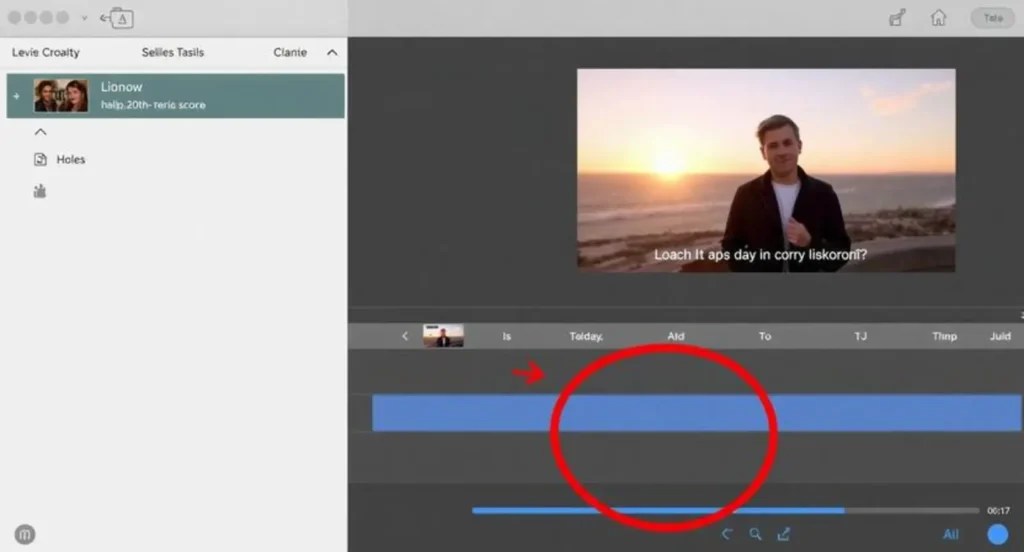Click the chart icon under Holes
This screenshot has width=1024, height=552.
point(40,191)
